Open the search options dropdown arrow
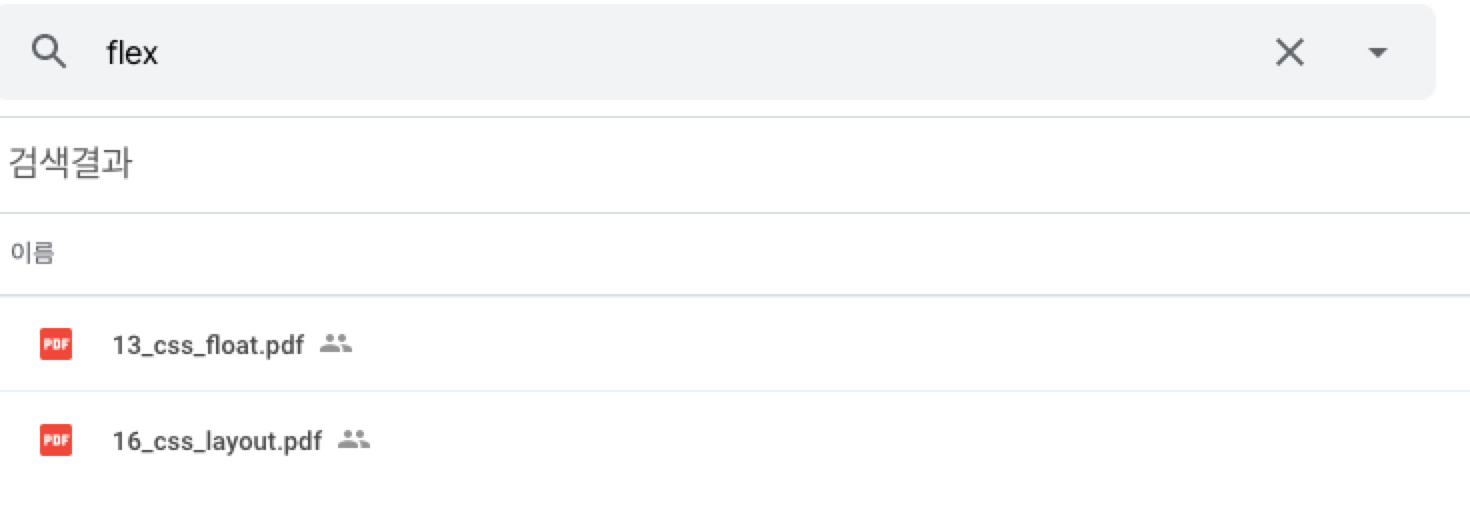This screenshot has width=1470, height=516. coord(1377,52)
